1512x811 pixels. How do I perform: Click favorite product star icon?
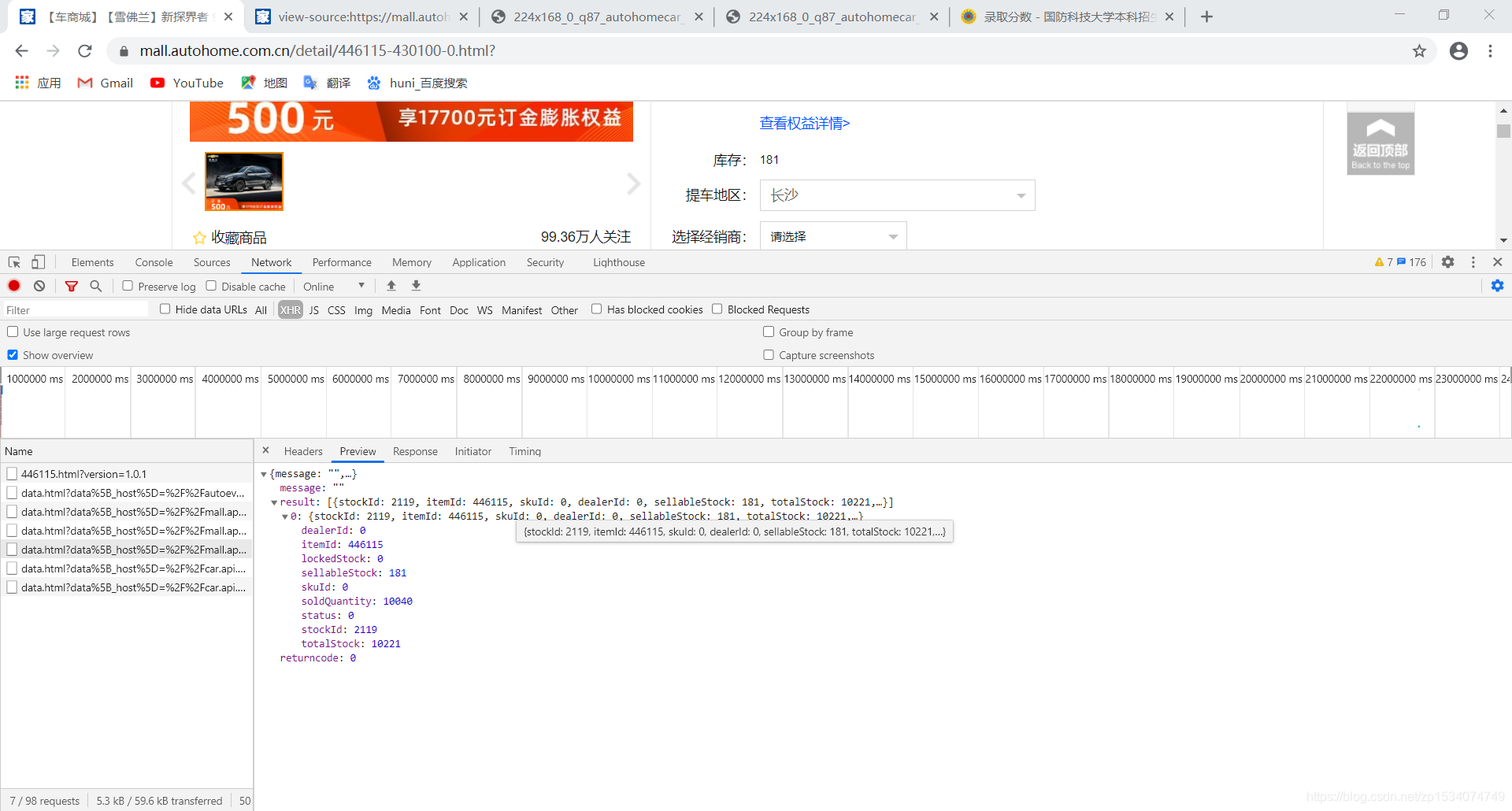coord(199,237)
